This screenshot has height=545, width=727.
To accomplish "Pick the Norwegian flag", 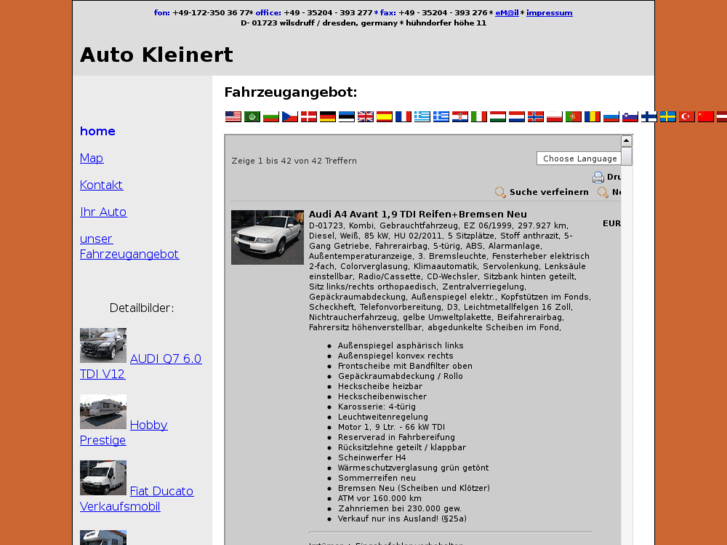I will [536, 116].
